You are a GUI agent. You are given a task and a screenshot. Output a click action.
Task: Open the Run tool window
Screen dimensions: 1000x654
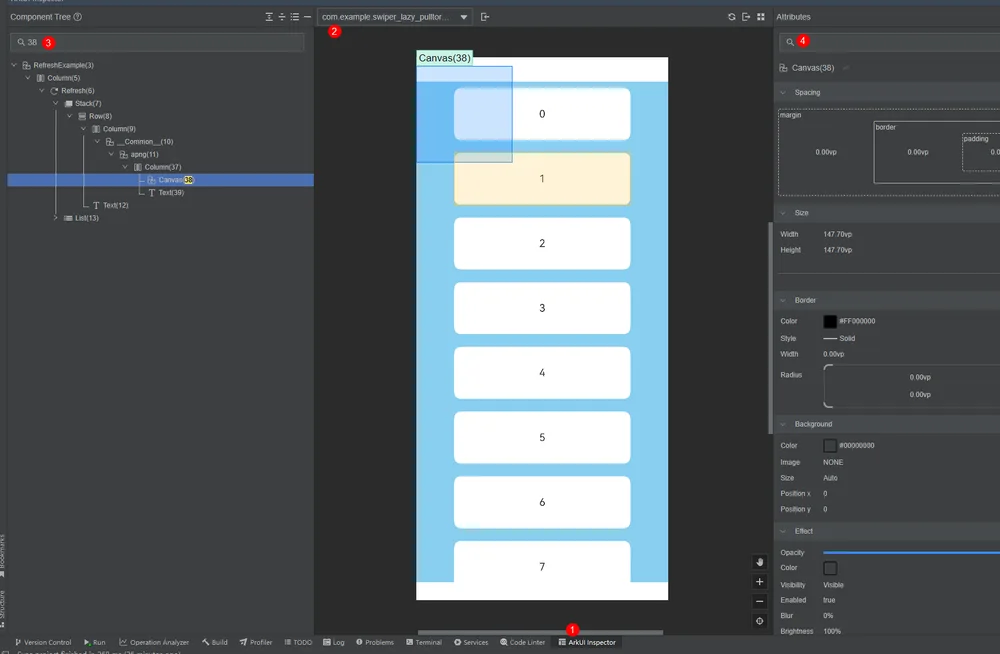point(94,643)
